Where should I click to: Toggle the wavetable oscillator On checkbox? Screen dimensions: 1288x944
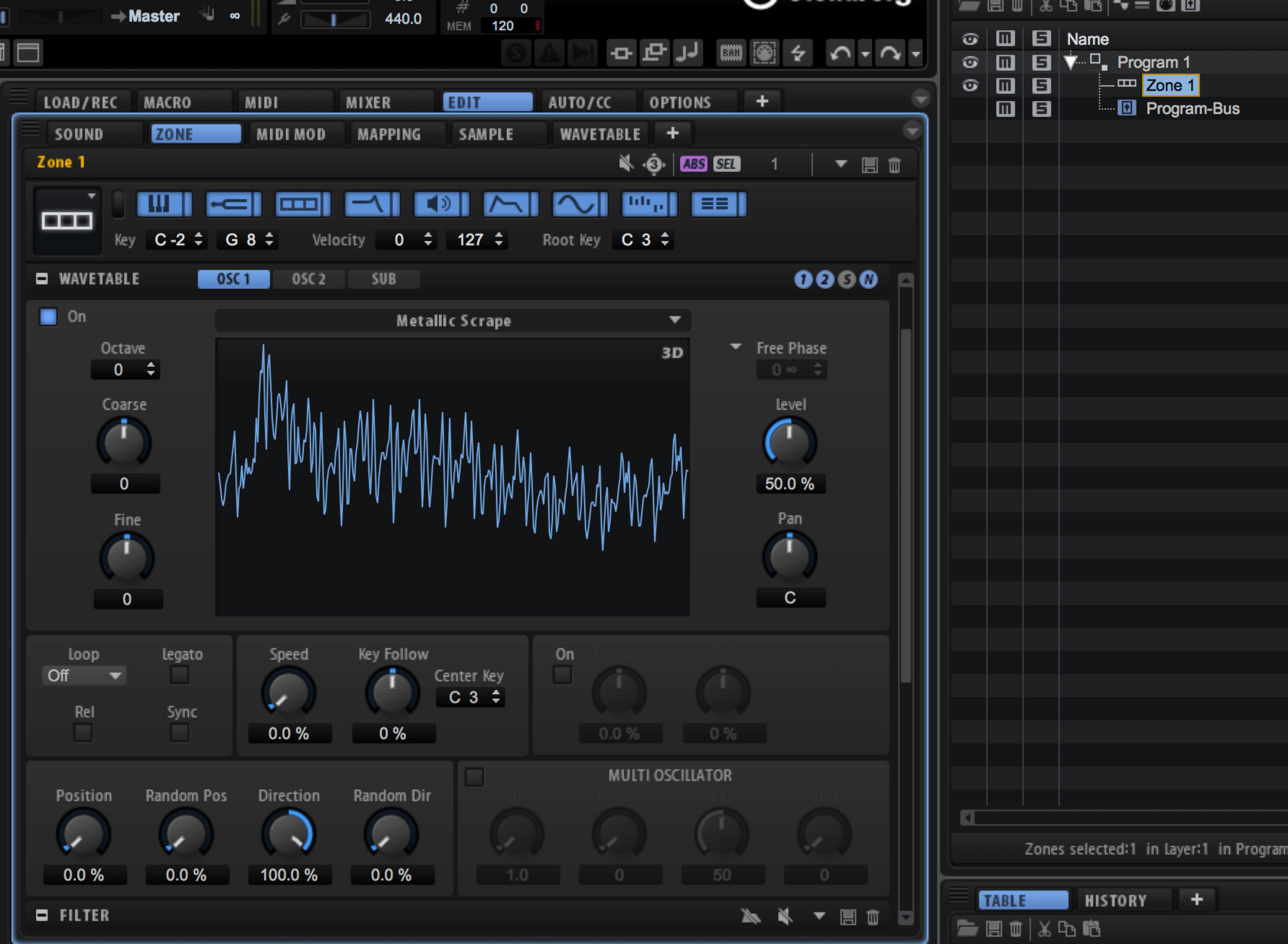[x=48, y=316]
